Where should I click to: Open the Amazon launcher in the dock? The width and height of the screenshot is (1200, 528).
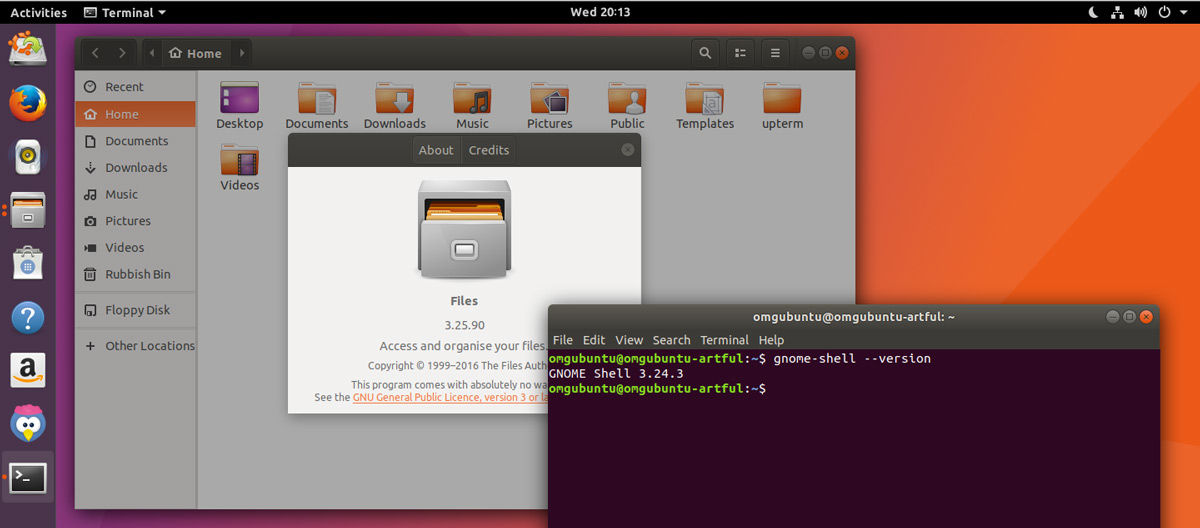point(28,370)
